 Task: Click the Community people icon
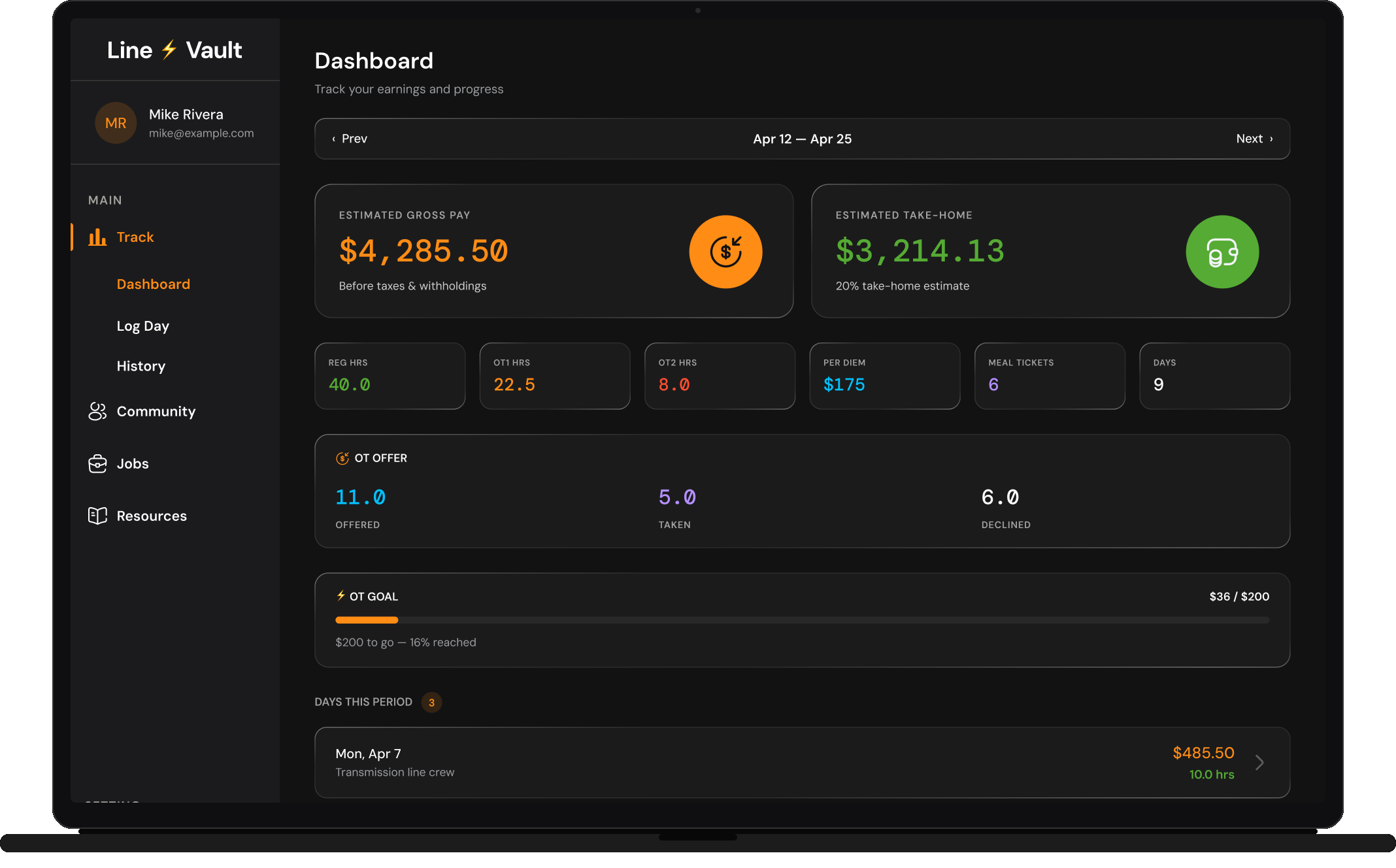pos(97,411)
